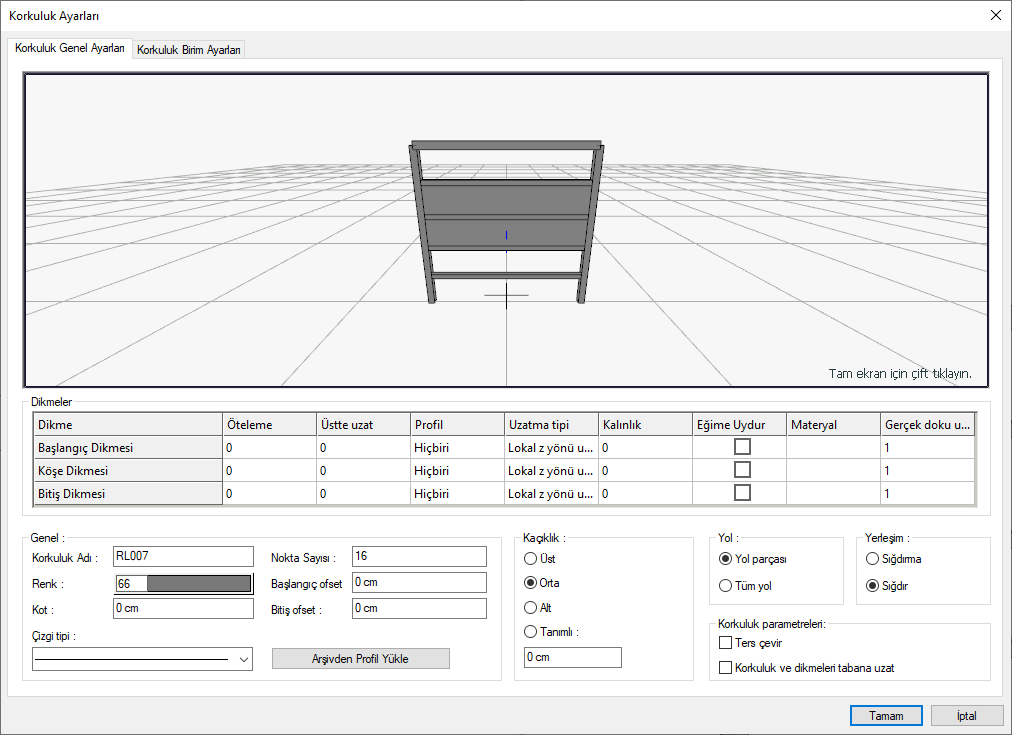Confirm with the Tamam button
Viewport: 1012px width, 735px height.
point(886,716)
